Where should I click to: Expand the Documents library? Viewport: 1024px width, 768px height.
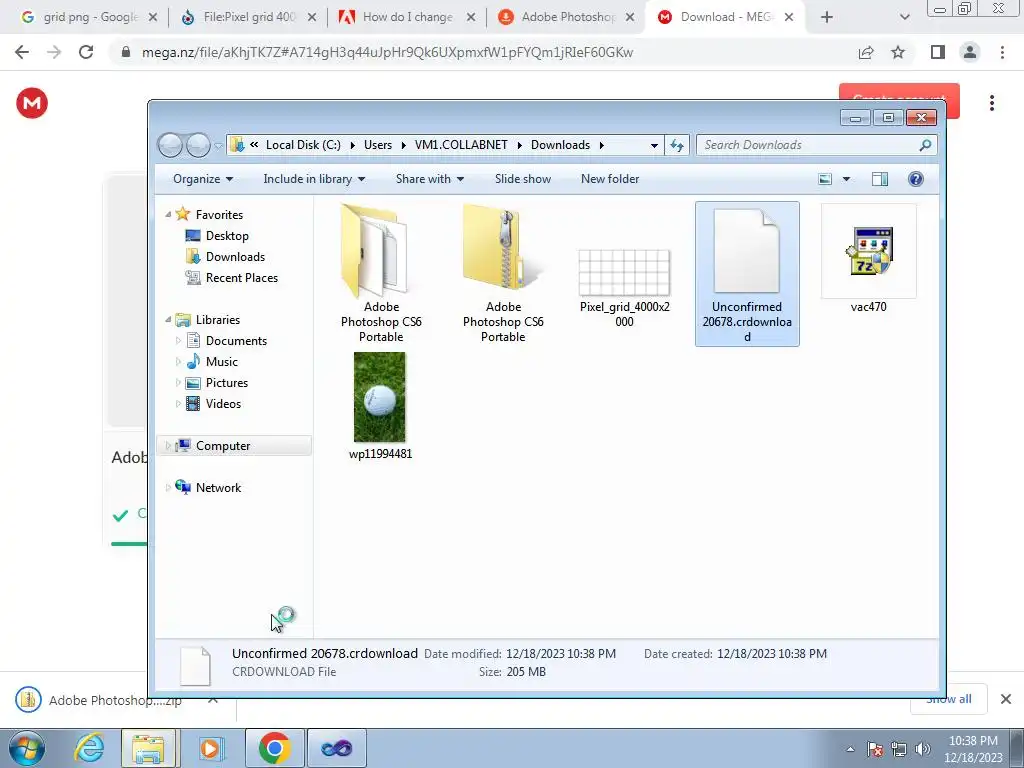[x=178, y=341]
